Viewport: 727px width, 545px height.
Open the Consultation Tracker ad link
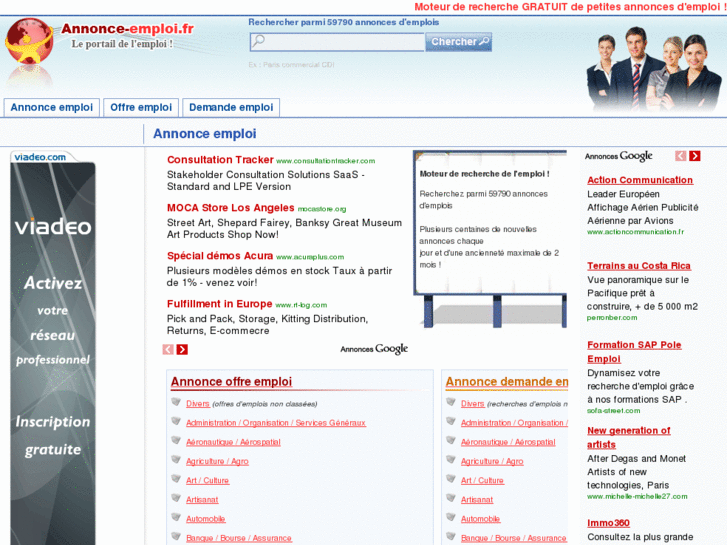pos(220,160)
